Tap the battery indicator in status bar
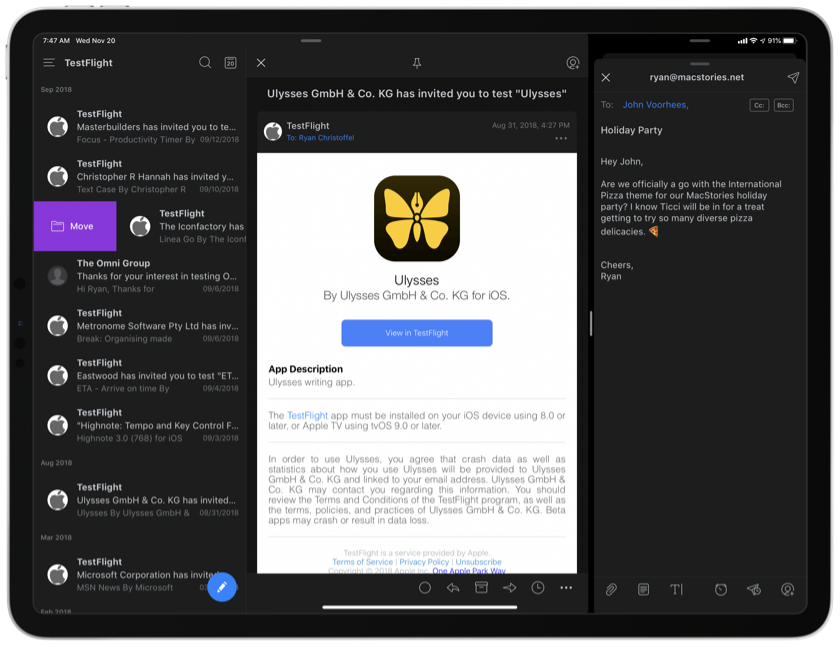This screenshot has height=647, width=840. coord(789,41)
